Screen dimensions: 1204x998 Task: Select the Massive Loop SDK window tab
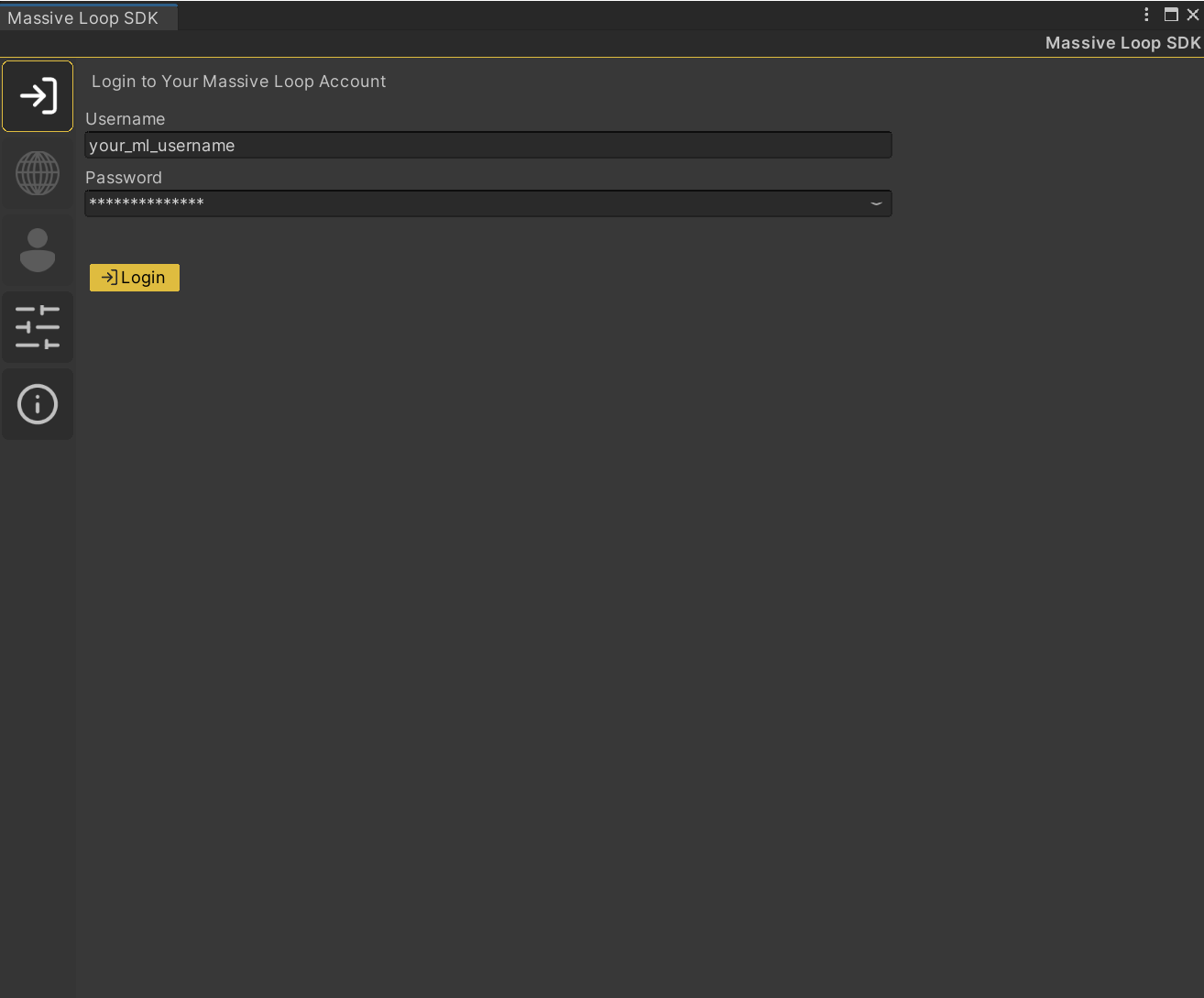(x=88, y=17)
